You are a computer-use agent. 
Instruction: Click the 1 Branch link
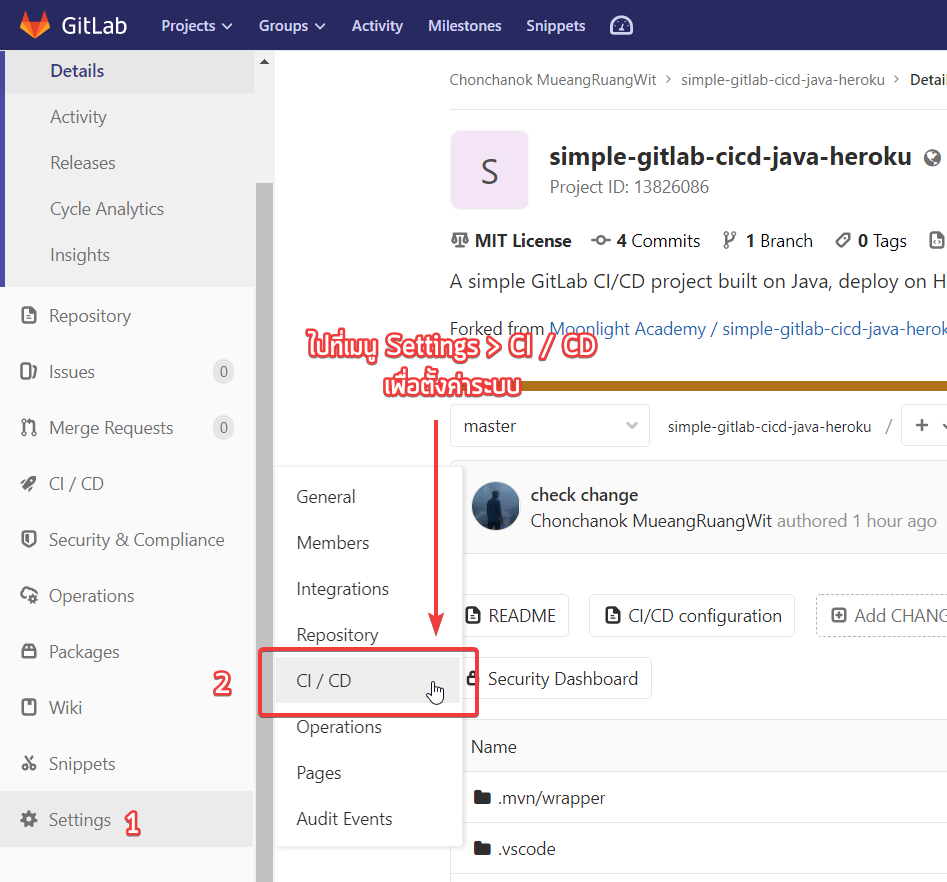pos(768,240)
